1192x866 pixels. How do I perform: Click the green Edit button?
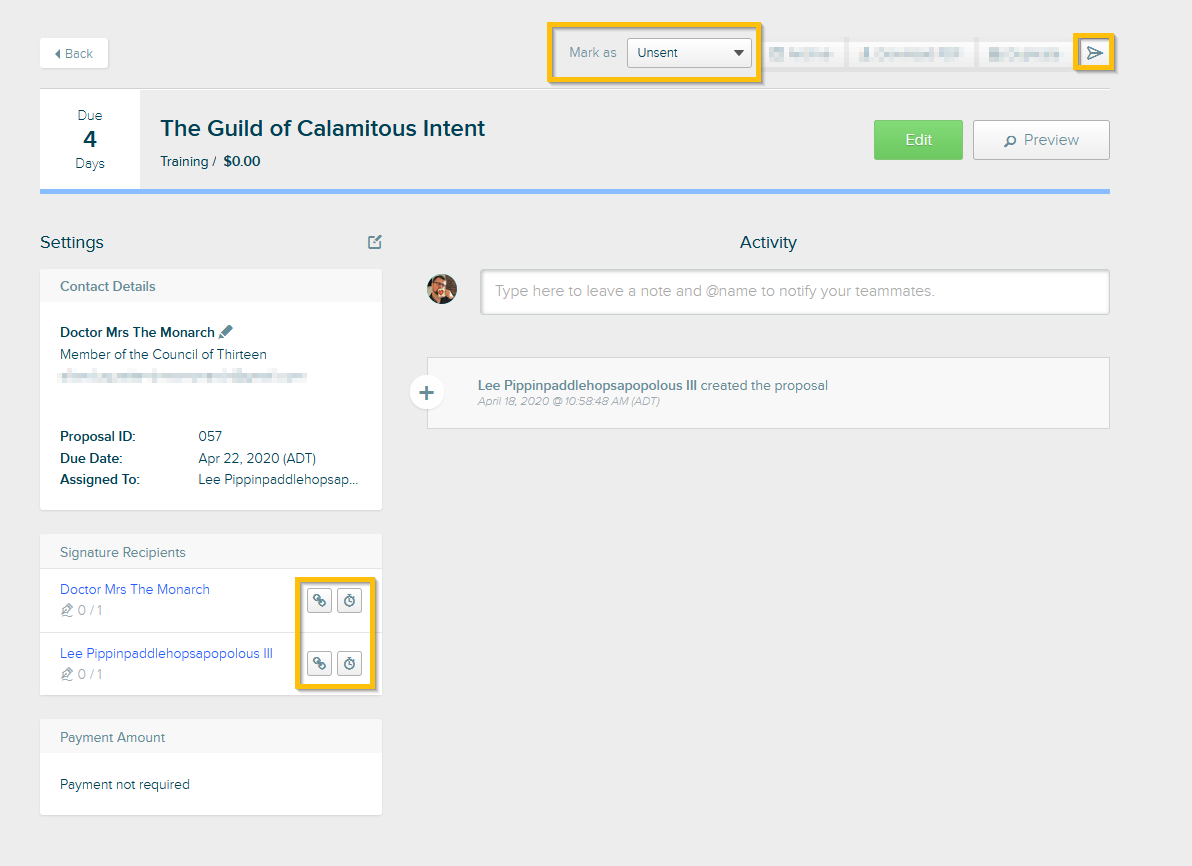(918, 140)
